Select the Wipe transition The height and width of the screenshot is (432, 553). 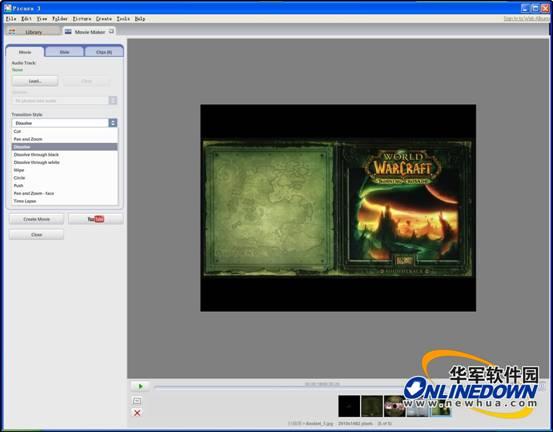[x=65, y=170]
